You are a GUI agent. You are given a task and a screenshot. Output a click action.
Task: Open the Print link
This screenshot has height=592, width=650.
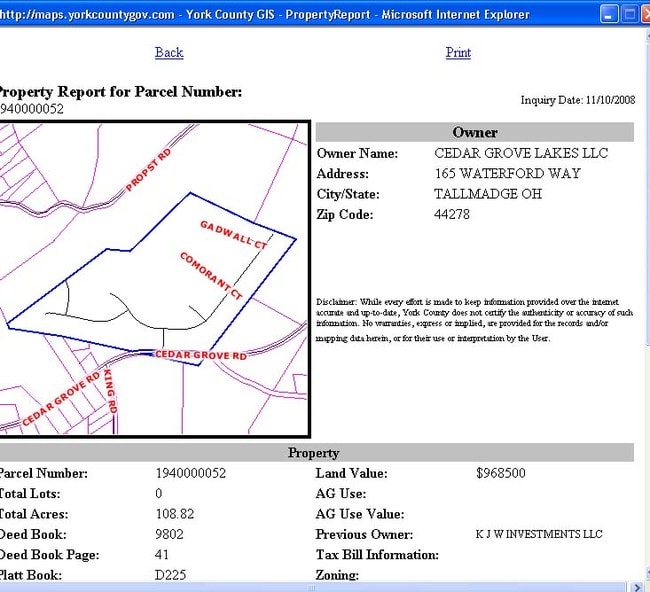[458, 52]
